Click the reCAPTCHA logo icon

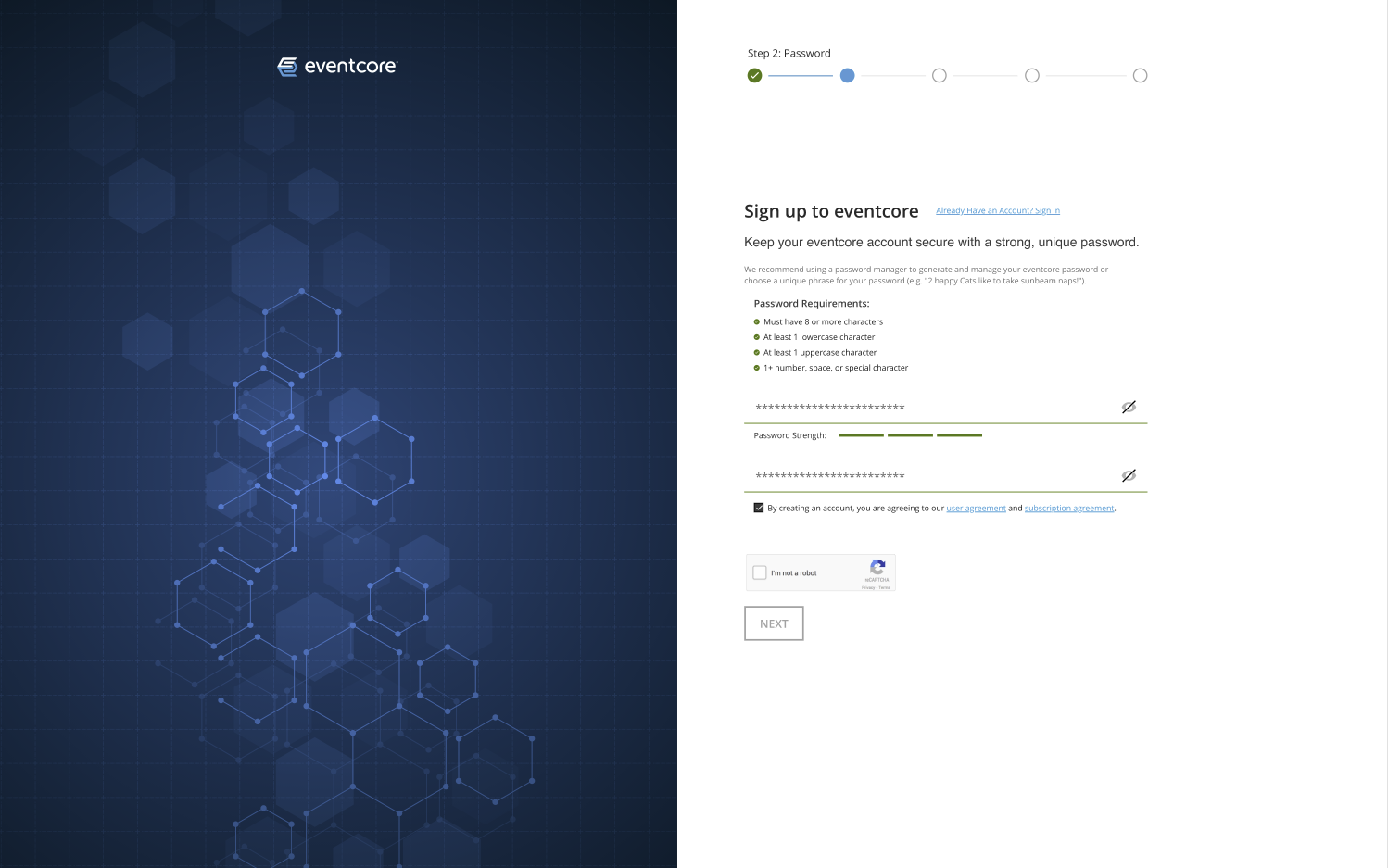coord(877,567)
